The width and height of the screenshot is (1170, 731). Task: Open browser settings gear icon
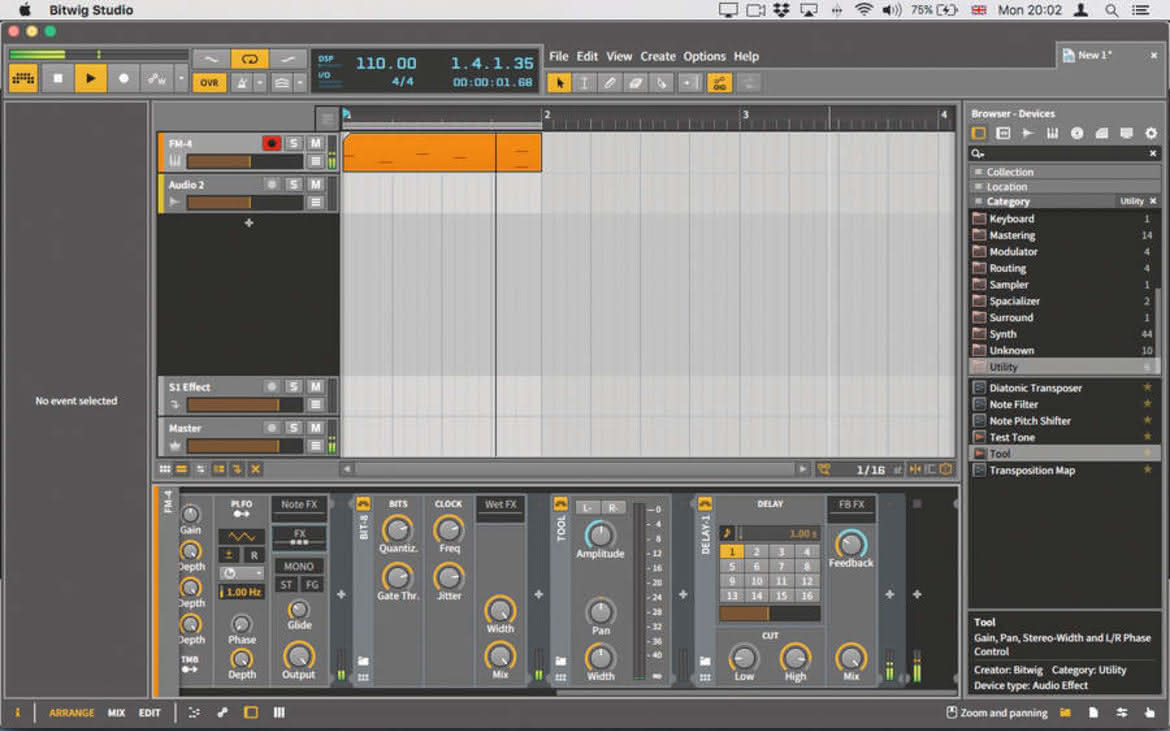click(x=1151, y=134)
